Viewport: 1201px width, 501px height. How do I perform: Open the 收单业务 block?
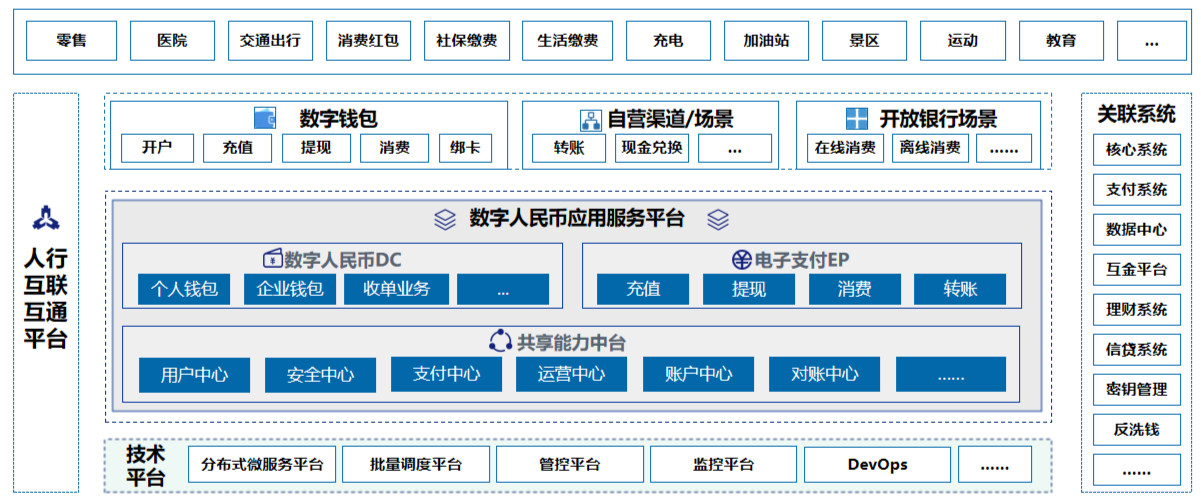pyautogui.click(x=394, y=289)
